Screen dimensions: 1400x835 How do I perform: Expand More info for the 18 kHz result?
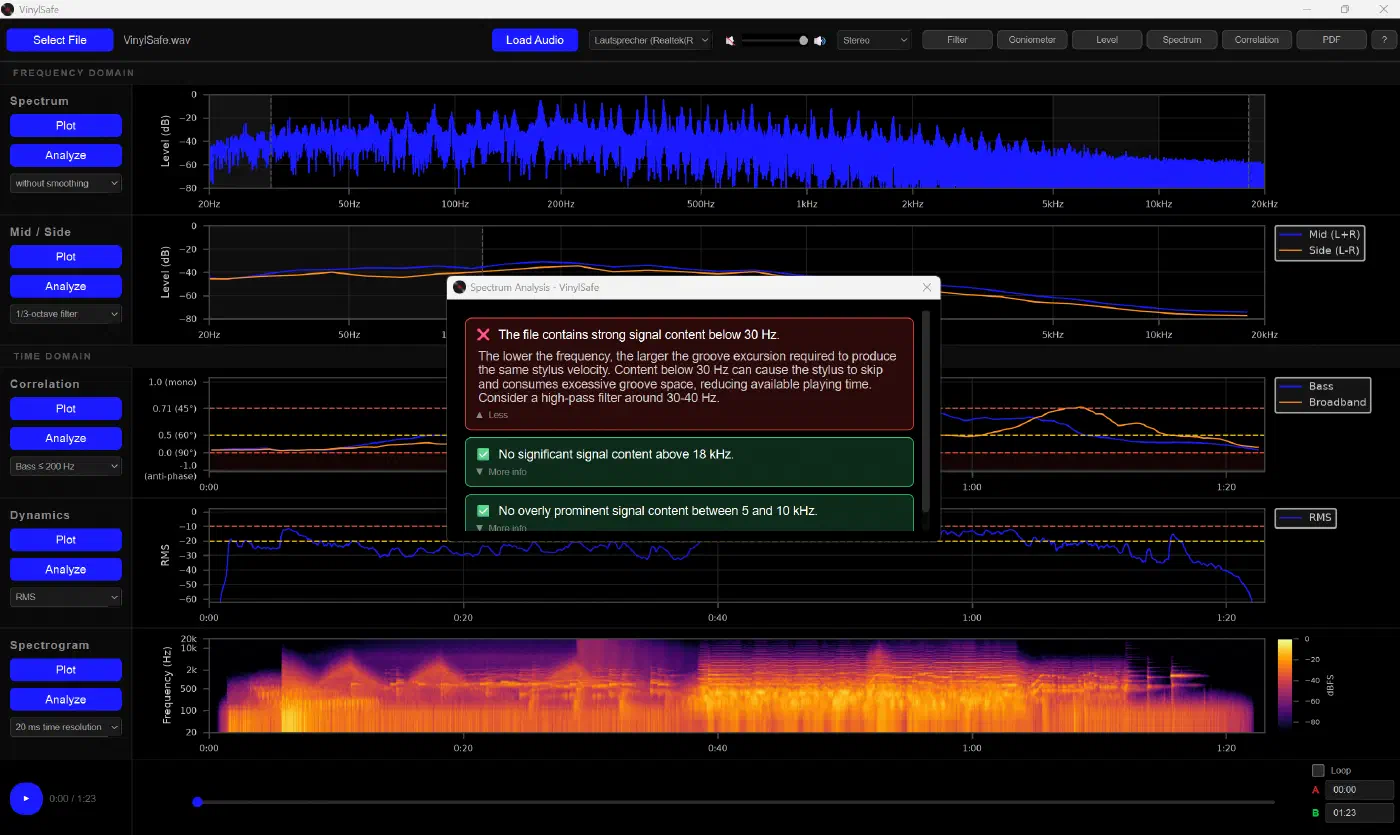point(501,472)
